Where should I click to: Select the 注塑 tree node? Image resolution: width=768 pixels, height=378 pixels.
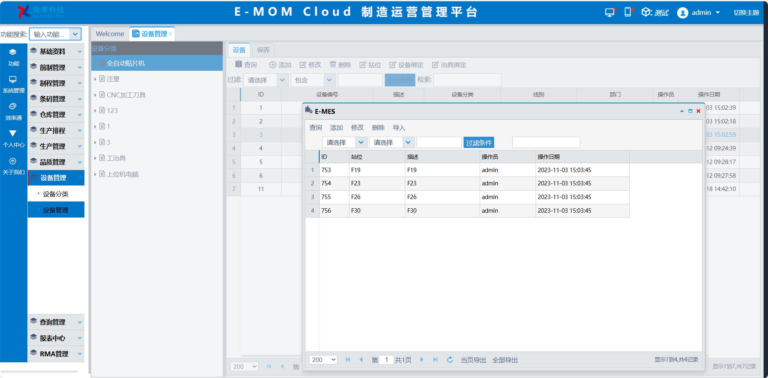pyautogui.click(x=113, y=79)
